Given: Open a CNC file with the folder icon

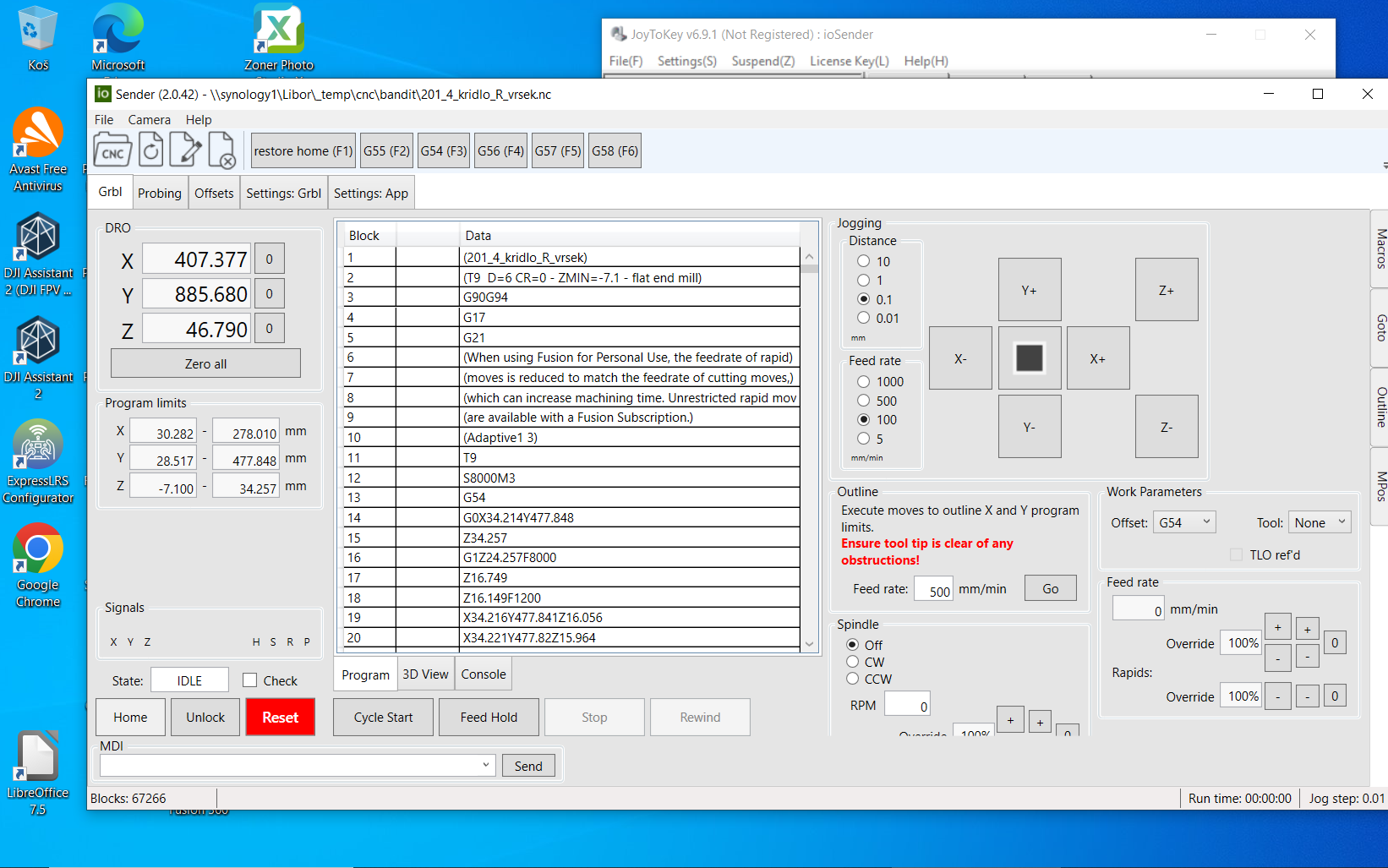Looking at the screenshot, I should pyautogui.click(x=112, y=151).
